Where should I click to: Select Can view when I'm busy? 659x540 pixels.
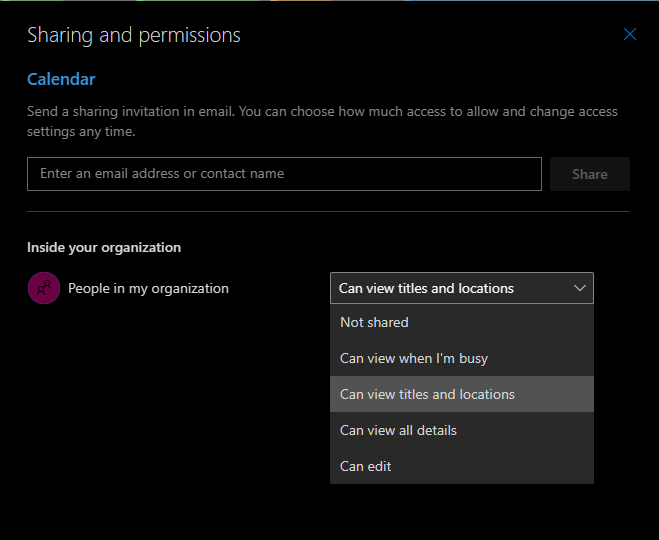tap(461, 358)
